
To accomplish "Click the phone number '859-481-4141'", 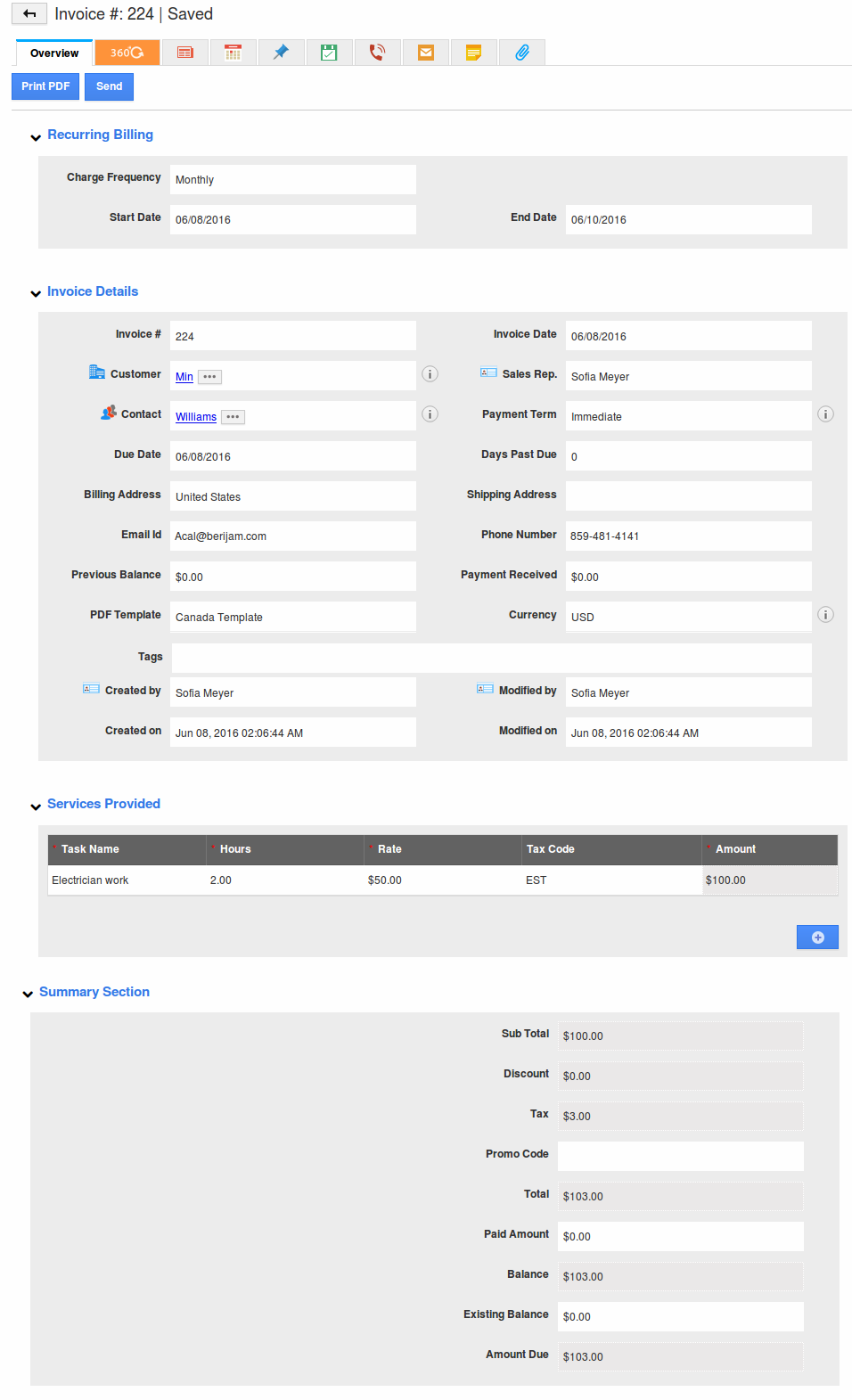I will pyautogui.click(x=604, y=536).
